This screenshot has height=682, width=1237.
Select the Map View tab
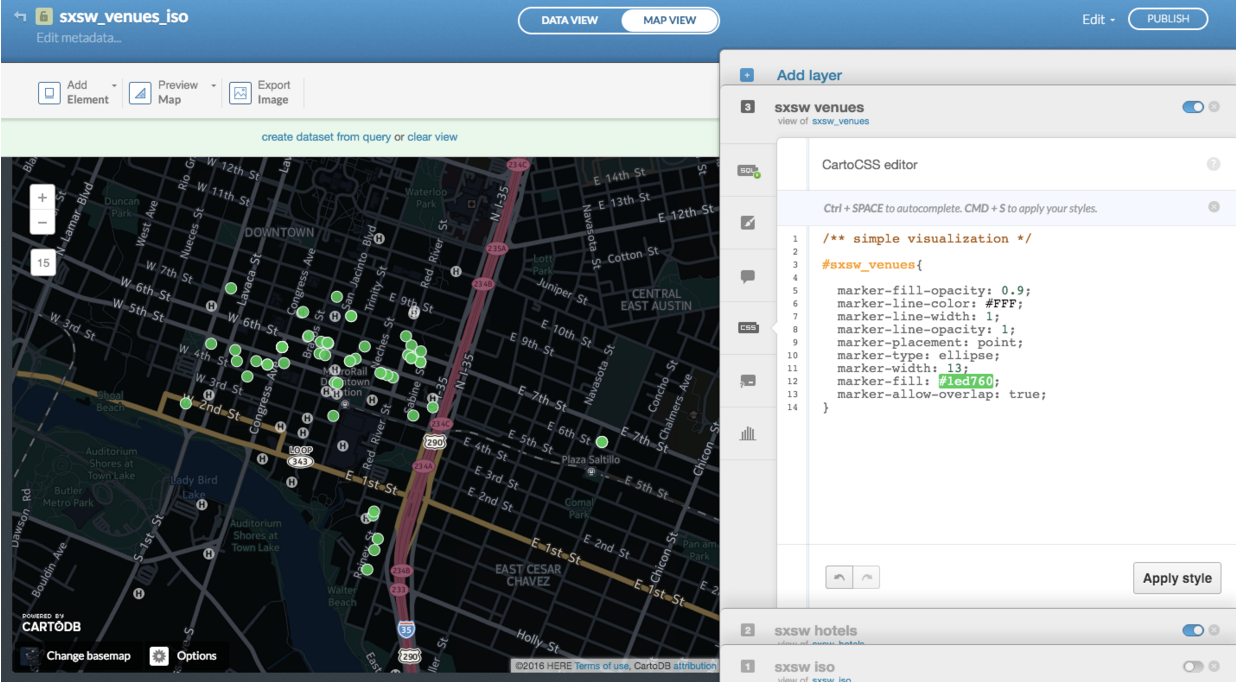click(x=669, y=20)
